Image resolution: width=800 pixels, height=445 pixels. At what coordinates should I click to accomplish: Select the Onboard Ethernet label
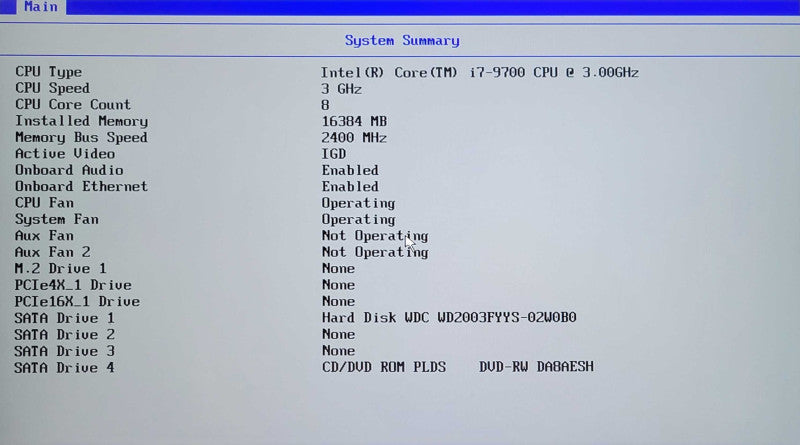click(x=82, y=186)
